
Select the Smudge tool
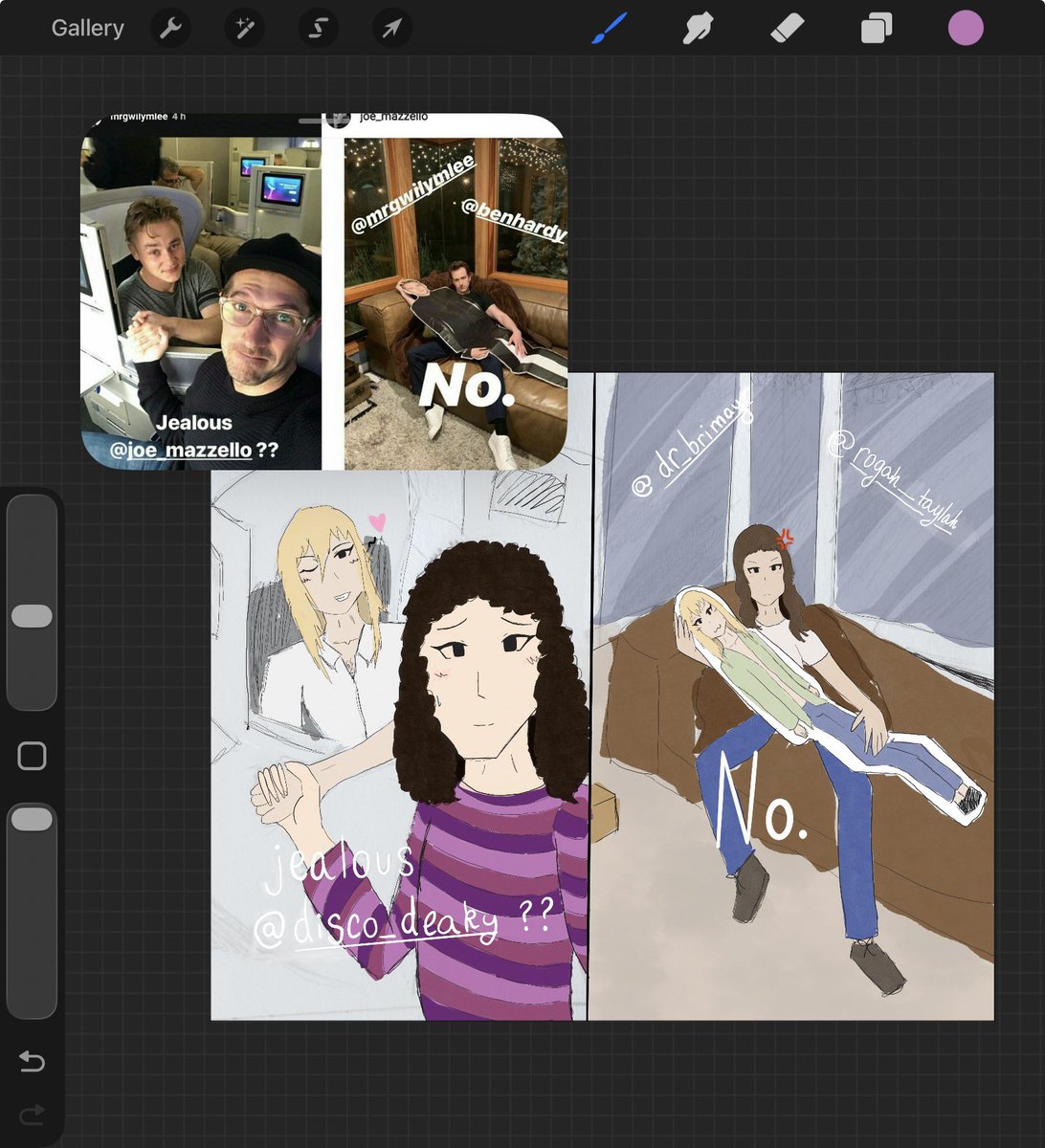tap(699, 28)
